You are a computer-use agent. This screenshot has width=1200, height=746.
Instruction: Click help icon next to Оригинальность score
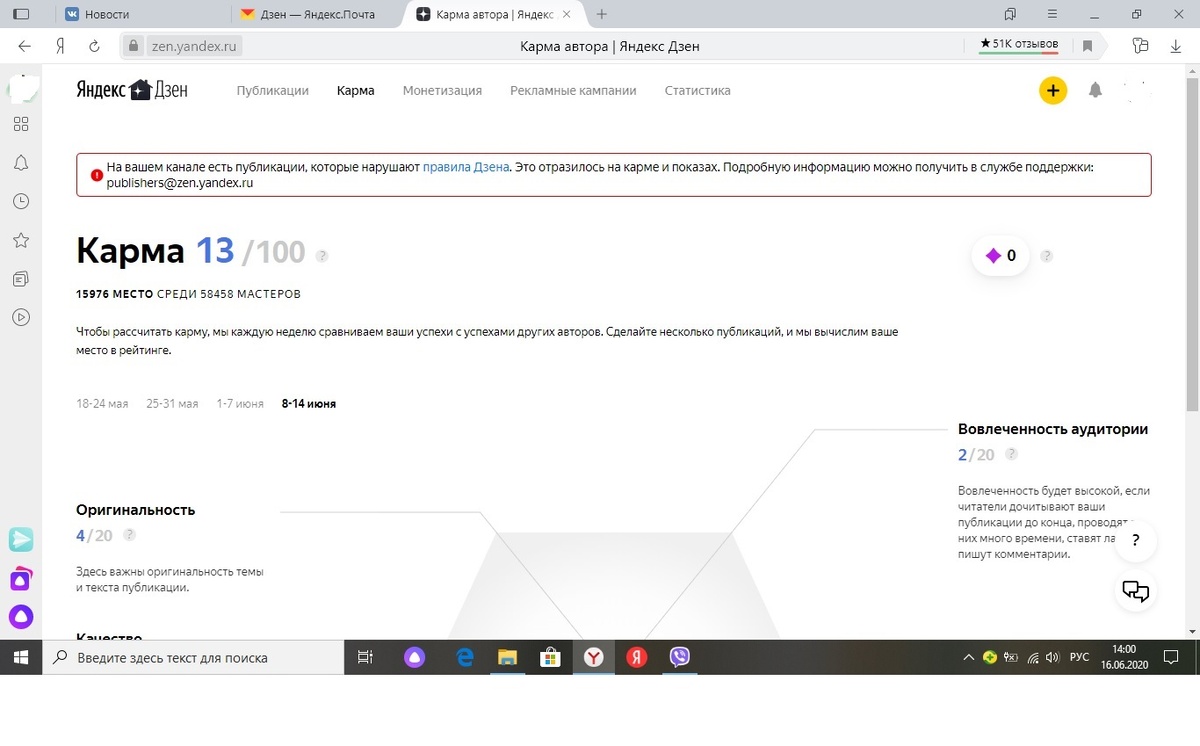[x=129, y=535]
